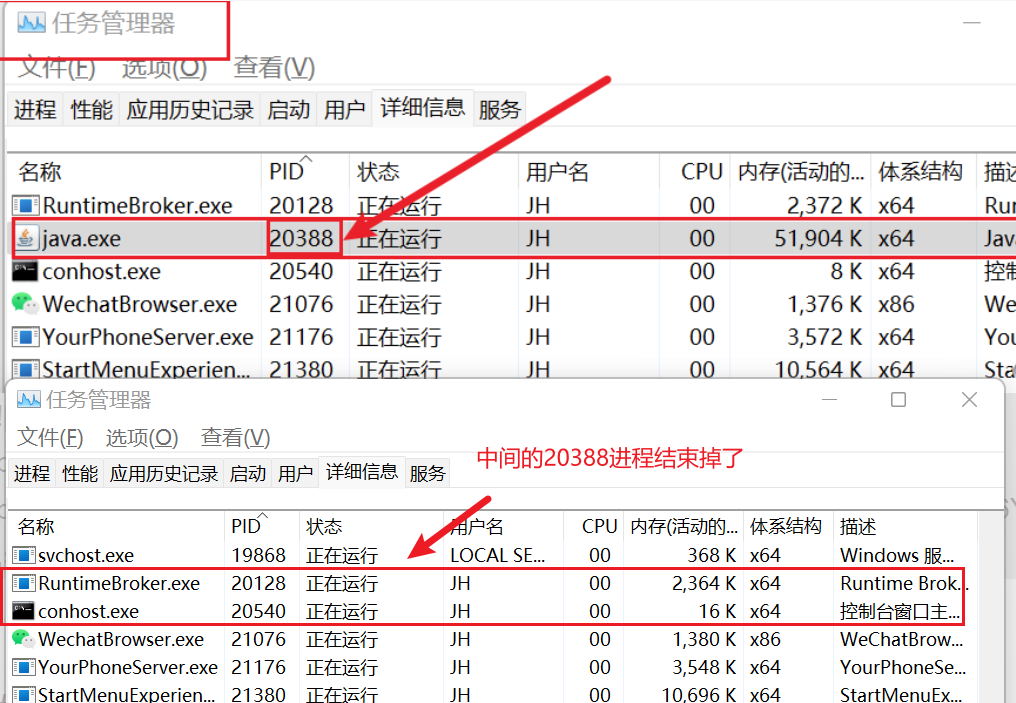1016x703 pixels.
Task: Click the java.exe Java icon in upper window
Action: click(x=26, y=238)
